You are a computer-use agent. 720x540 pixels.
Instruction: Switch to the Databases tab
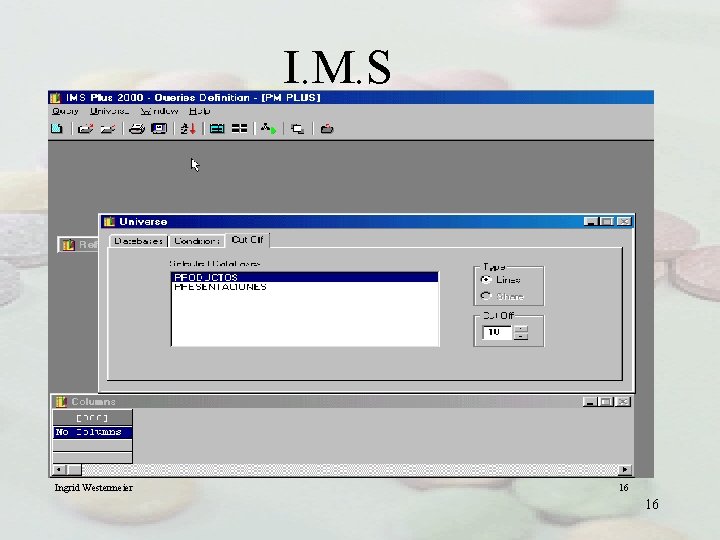click(x=138, y=241)
